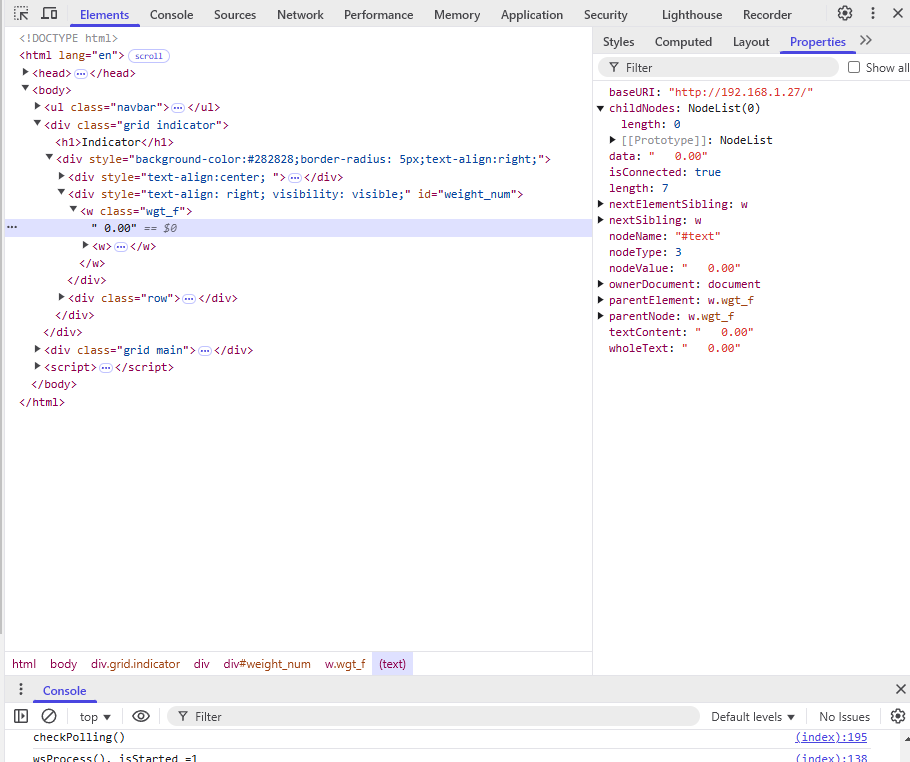The image size is (910, 762).
Task: Expand the head element node
Action: [27, 73]
